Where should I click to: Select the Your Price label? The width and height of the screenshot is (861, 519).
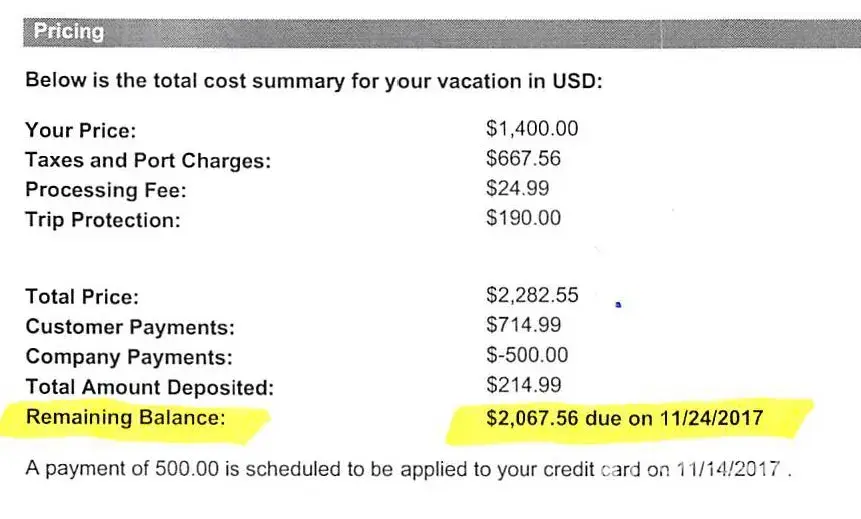click(x=80, y=131)
